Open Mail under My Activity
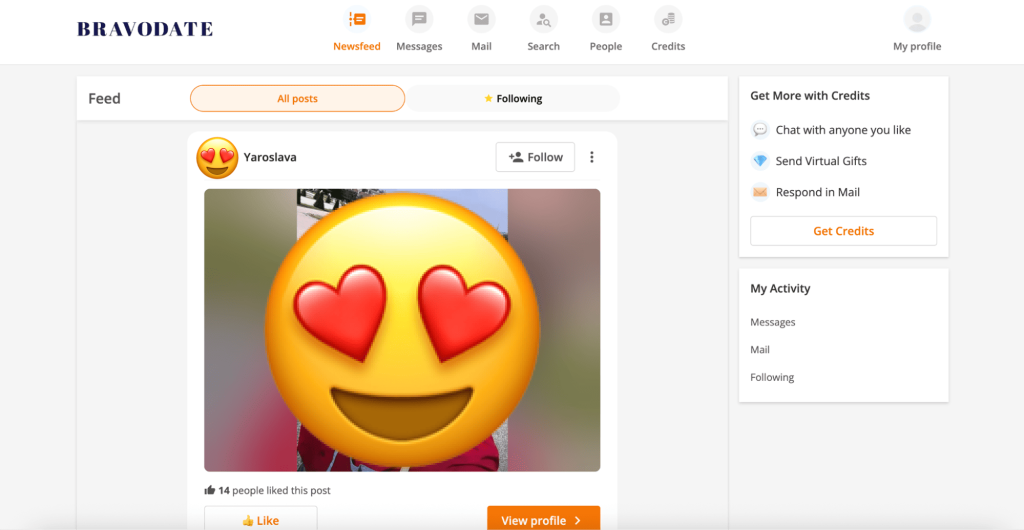1024x530 pixels. pos(760,349)
